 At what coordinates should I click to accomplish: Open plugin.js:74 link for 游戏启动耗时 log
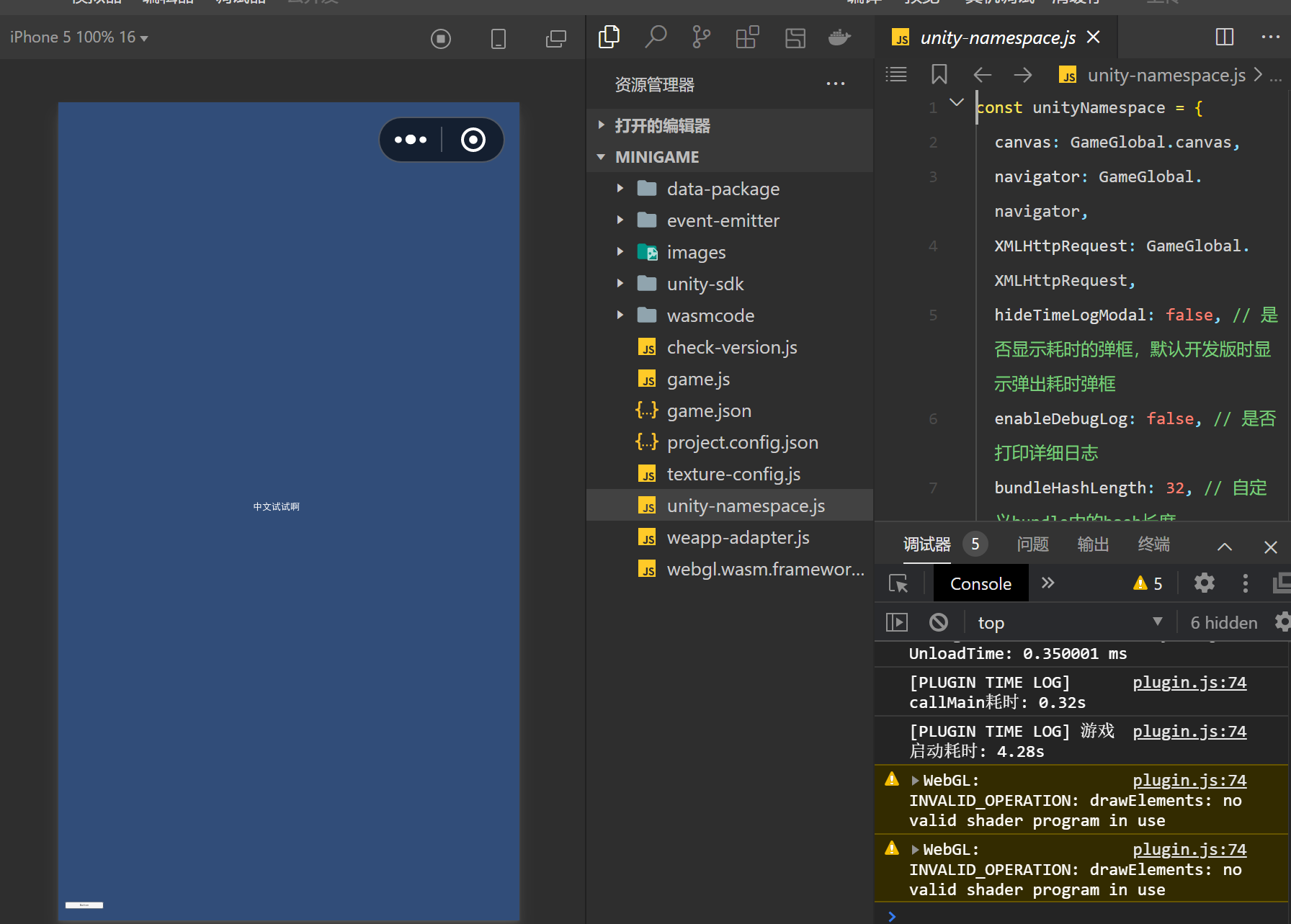(x=1189, y=732)
